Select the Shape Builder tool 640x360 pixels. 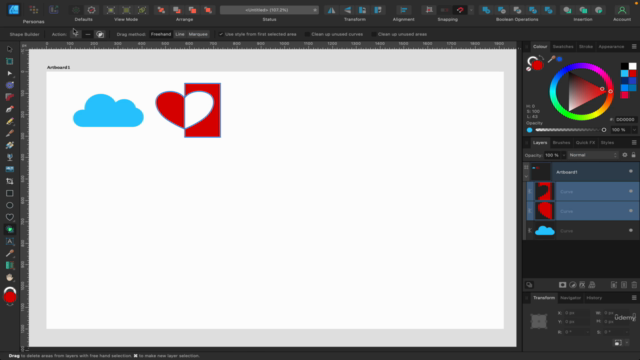click(9, 229)
